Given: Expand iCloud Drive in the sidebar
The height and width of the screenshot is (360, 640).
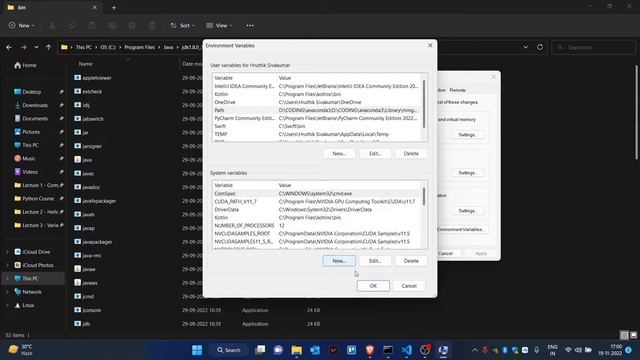Looking at the screenshot, I should pos(7,252).
